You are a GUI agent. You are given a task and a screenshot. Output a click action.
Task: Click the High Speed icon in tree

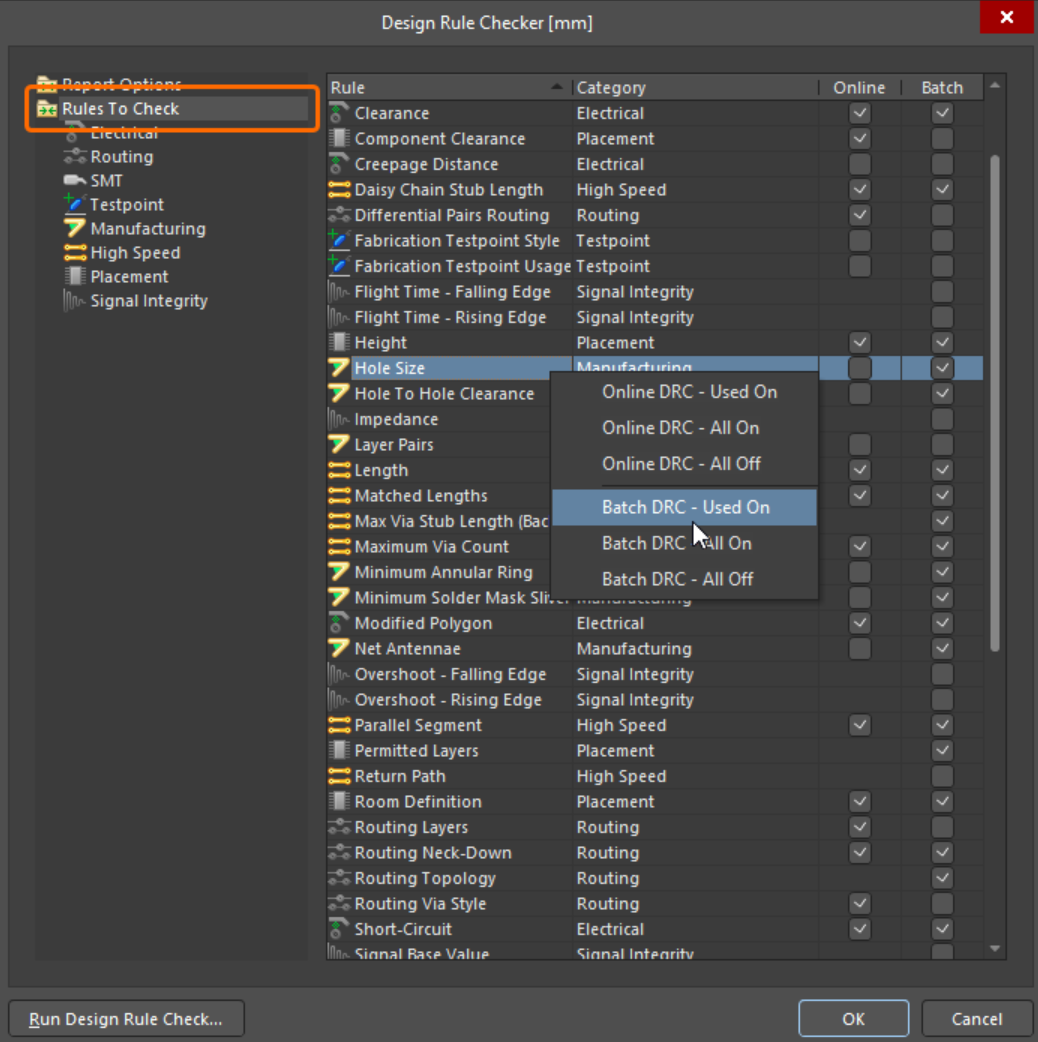pos(74,253)
